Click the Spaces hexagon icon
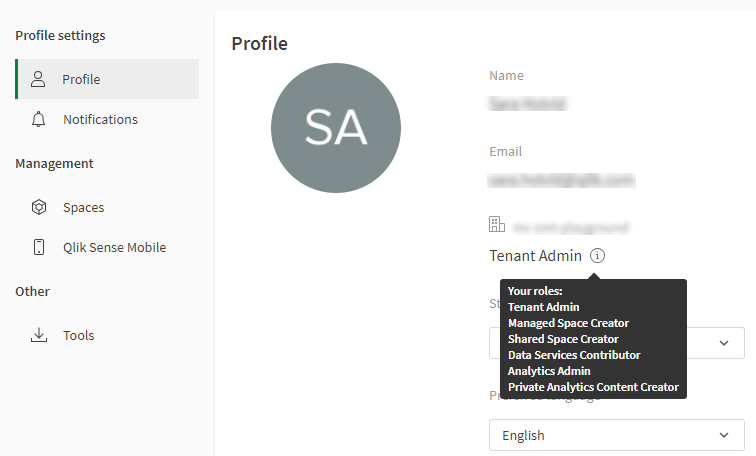 tap(39, 207)
